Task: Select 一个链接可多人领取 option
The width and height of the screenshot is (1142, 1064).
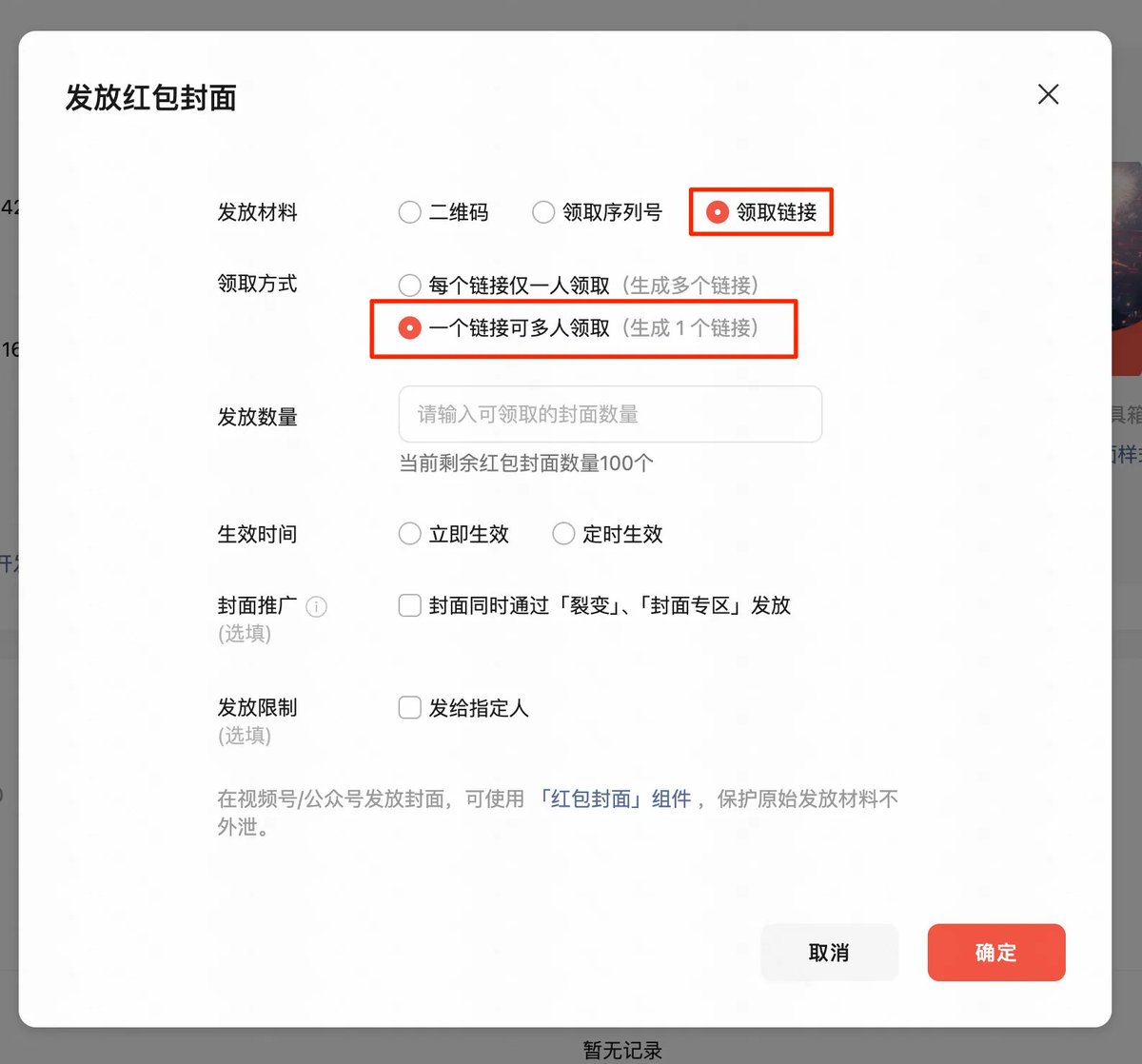Action: pos(410,328)
